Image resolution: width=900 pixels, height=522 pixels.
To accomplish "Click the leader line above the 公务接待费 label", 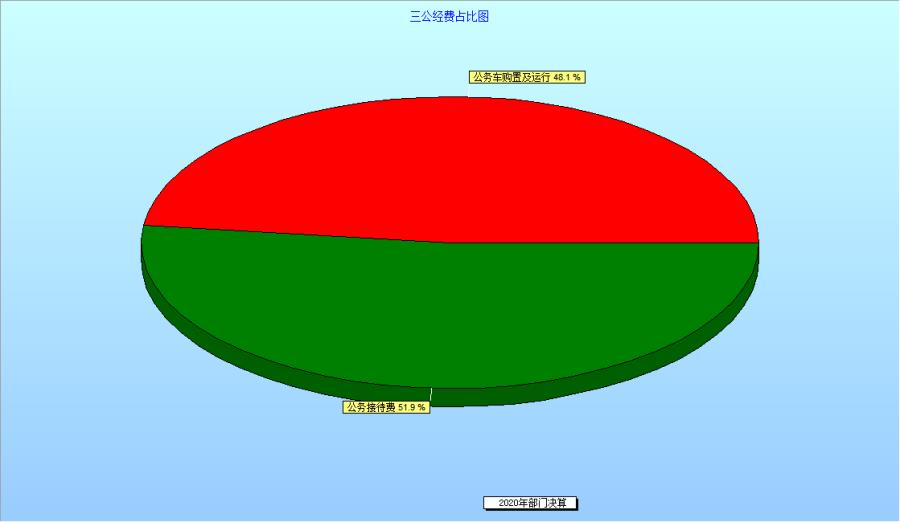I will click(431, 394).
